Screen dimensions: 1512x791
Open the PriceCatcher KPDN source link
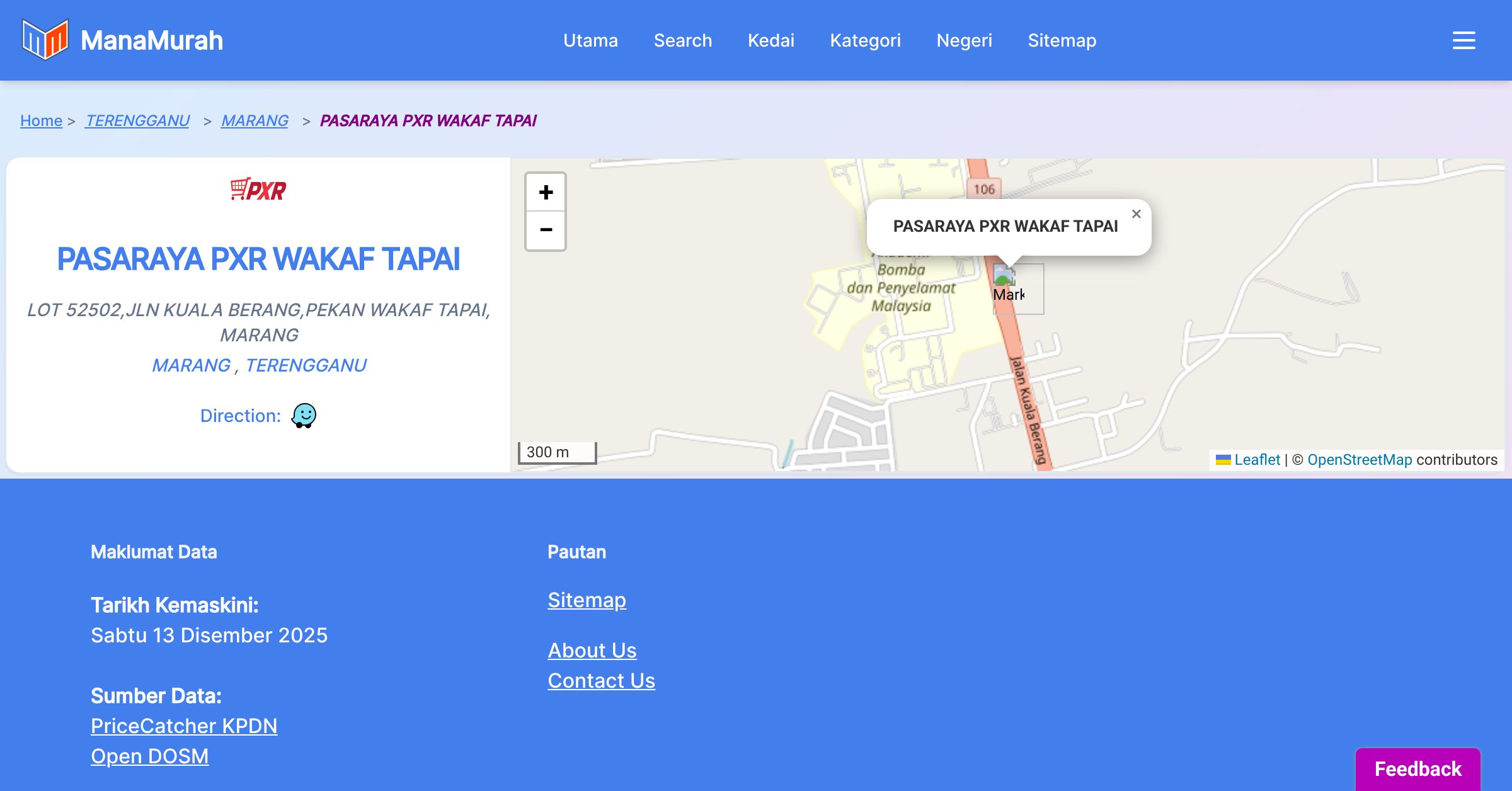[x=184, y=726]
